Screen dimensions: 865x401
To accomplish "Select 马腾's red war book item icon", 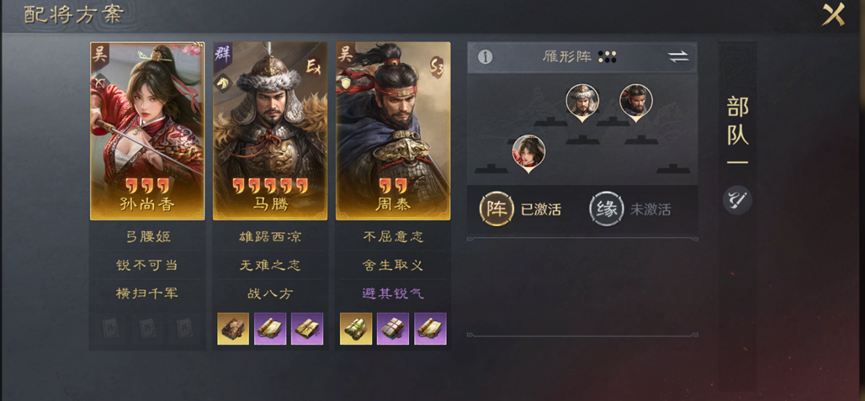I will point(233,329).
